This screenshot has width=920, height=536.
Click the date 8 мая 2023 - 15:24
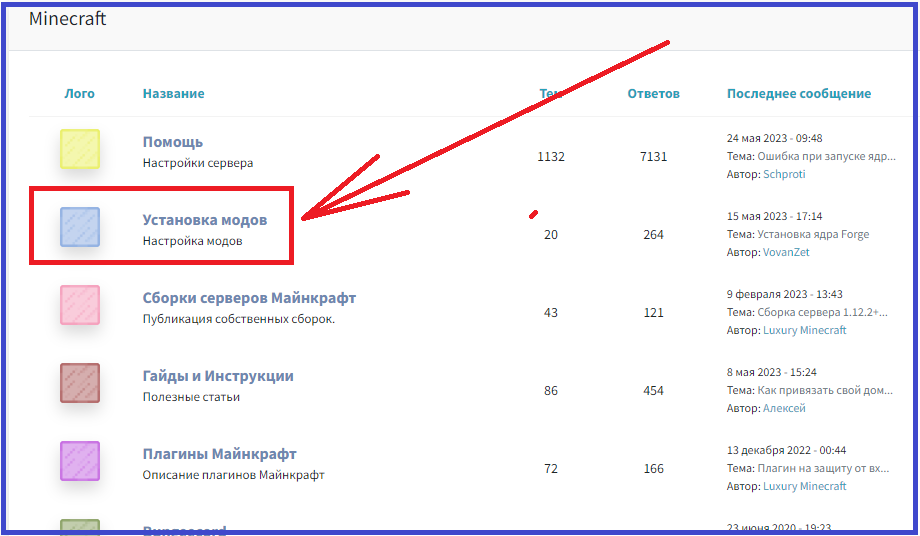(x=772, y=372)
